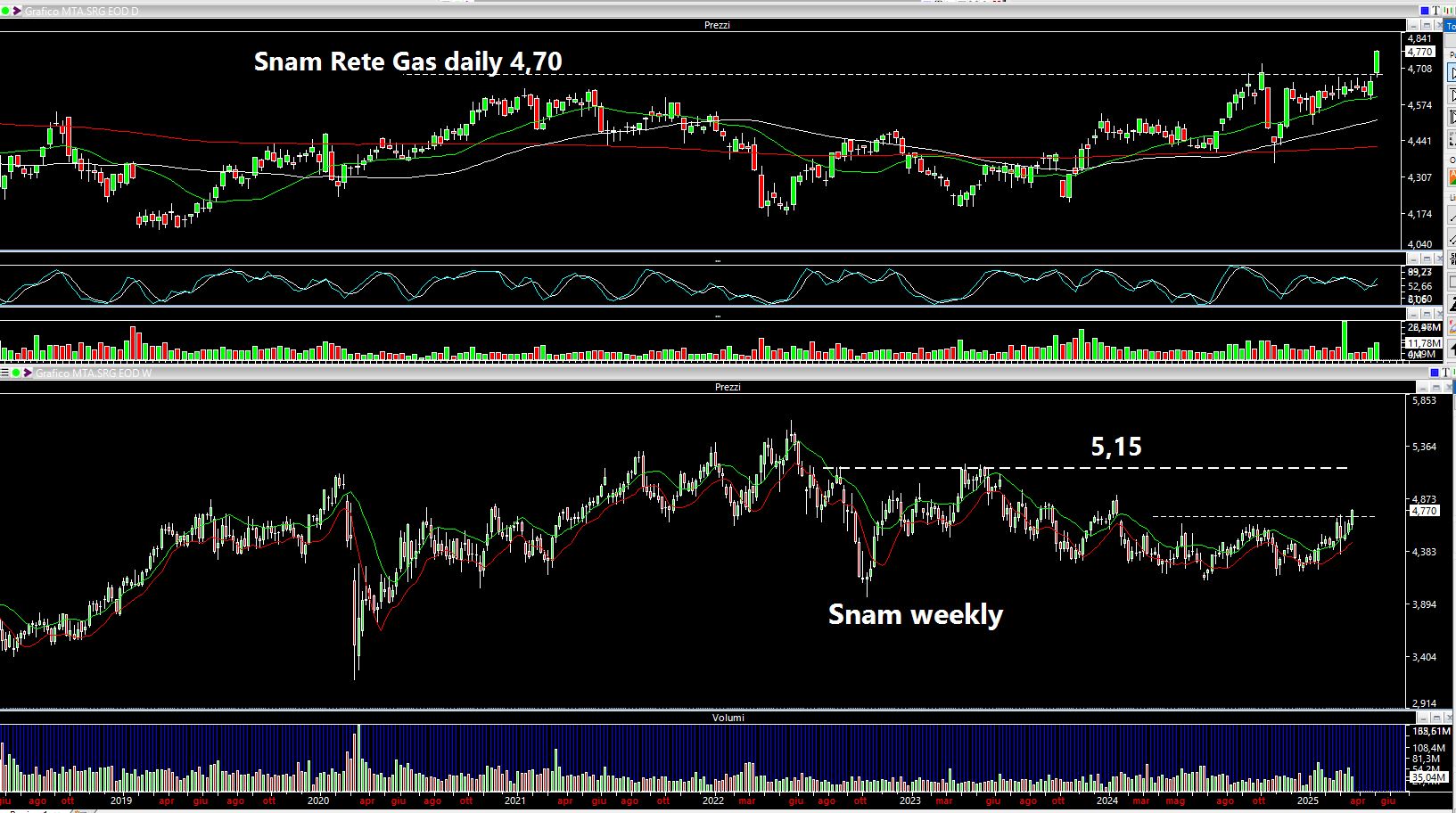
Task: Click '35,04M' volume tag on weekly volume axis
Action: coord(1428,777)
